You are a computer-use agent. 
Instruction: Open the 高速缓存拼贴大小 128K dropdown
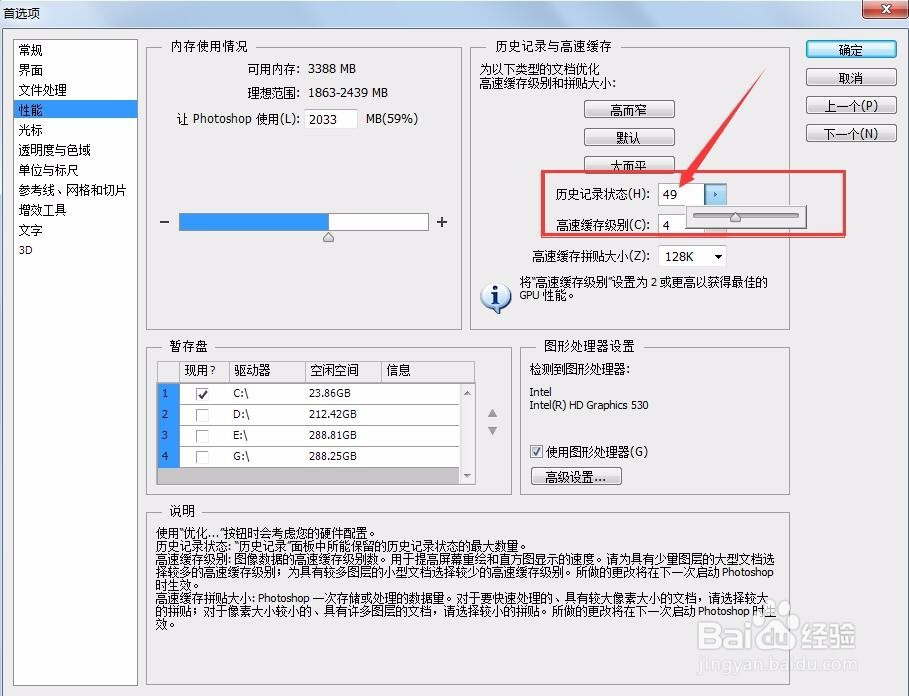[x=693, y=256]
